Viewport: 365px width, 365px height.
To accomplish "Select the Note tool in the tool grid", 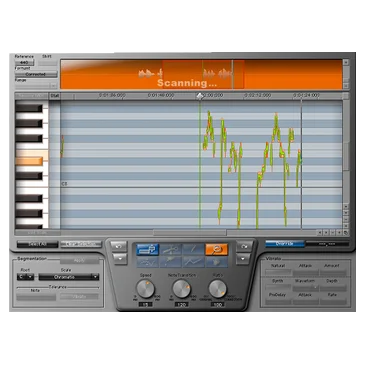I will 147,249.
